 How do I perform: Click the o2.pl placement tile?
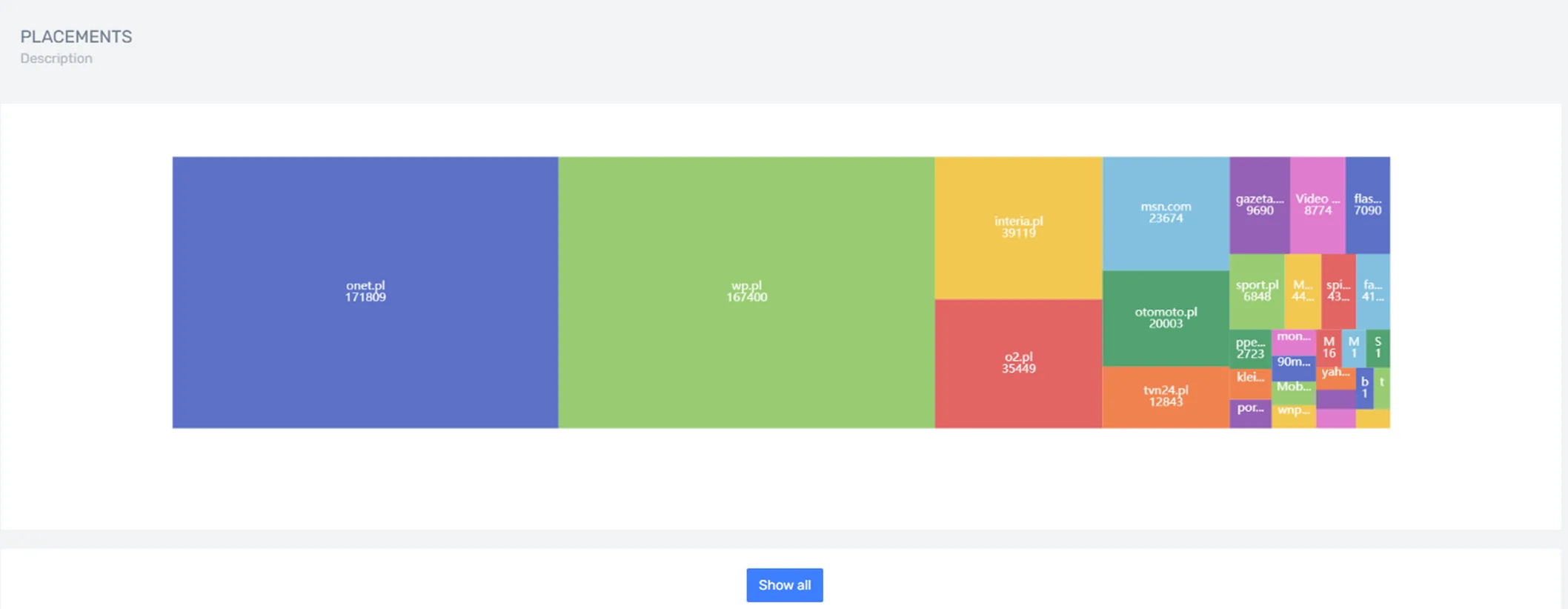pyautogui.click(x=1018, y=363)
